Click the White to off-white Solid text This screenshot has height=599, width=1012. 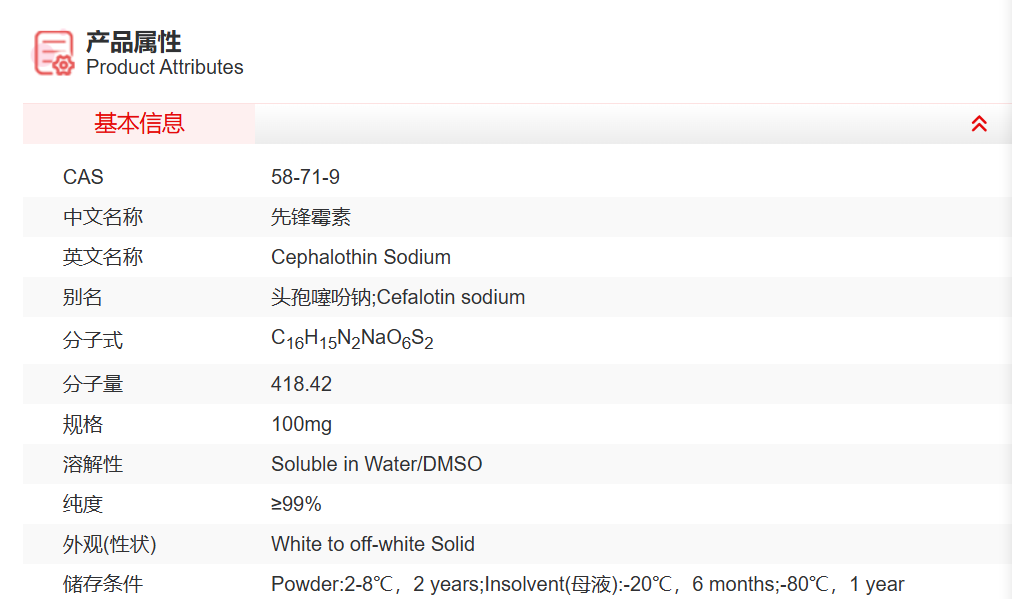point(373,544)
